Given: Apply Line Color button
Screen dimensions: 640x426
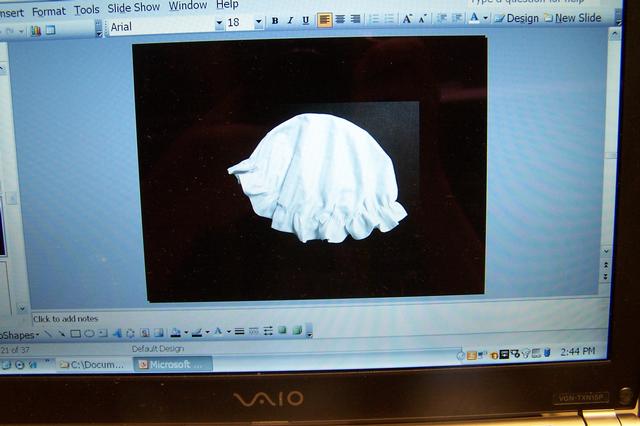Looking at the screenshot, I should coord(197,333).
